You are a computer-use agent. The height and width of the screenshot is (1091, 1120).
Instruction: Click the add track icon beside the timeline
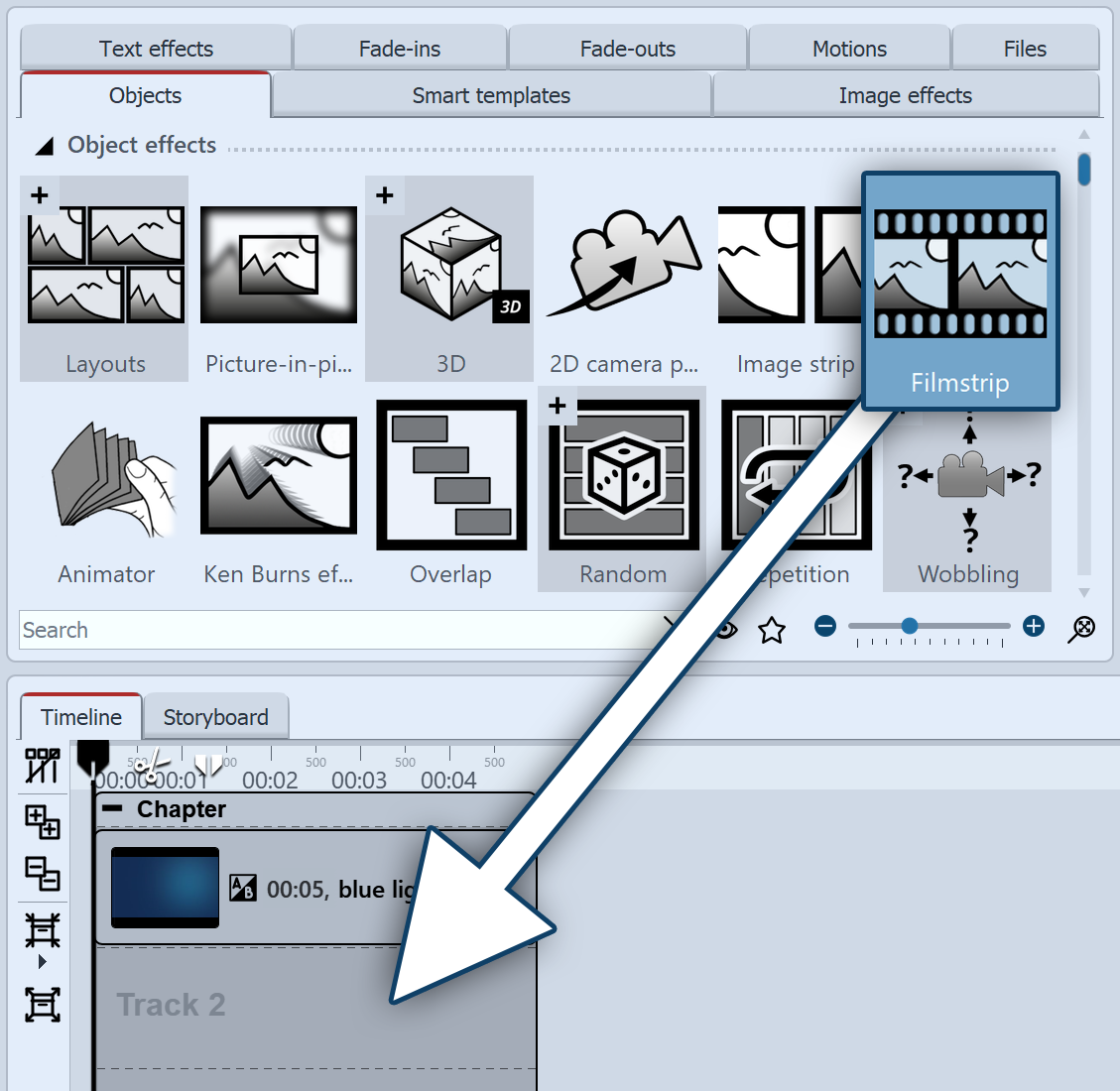[x=43, y=823]
